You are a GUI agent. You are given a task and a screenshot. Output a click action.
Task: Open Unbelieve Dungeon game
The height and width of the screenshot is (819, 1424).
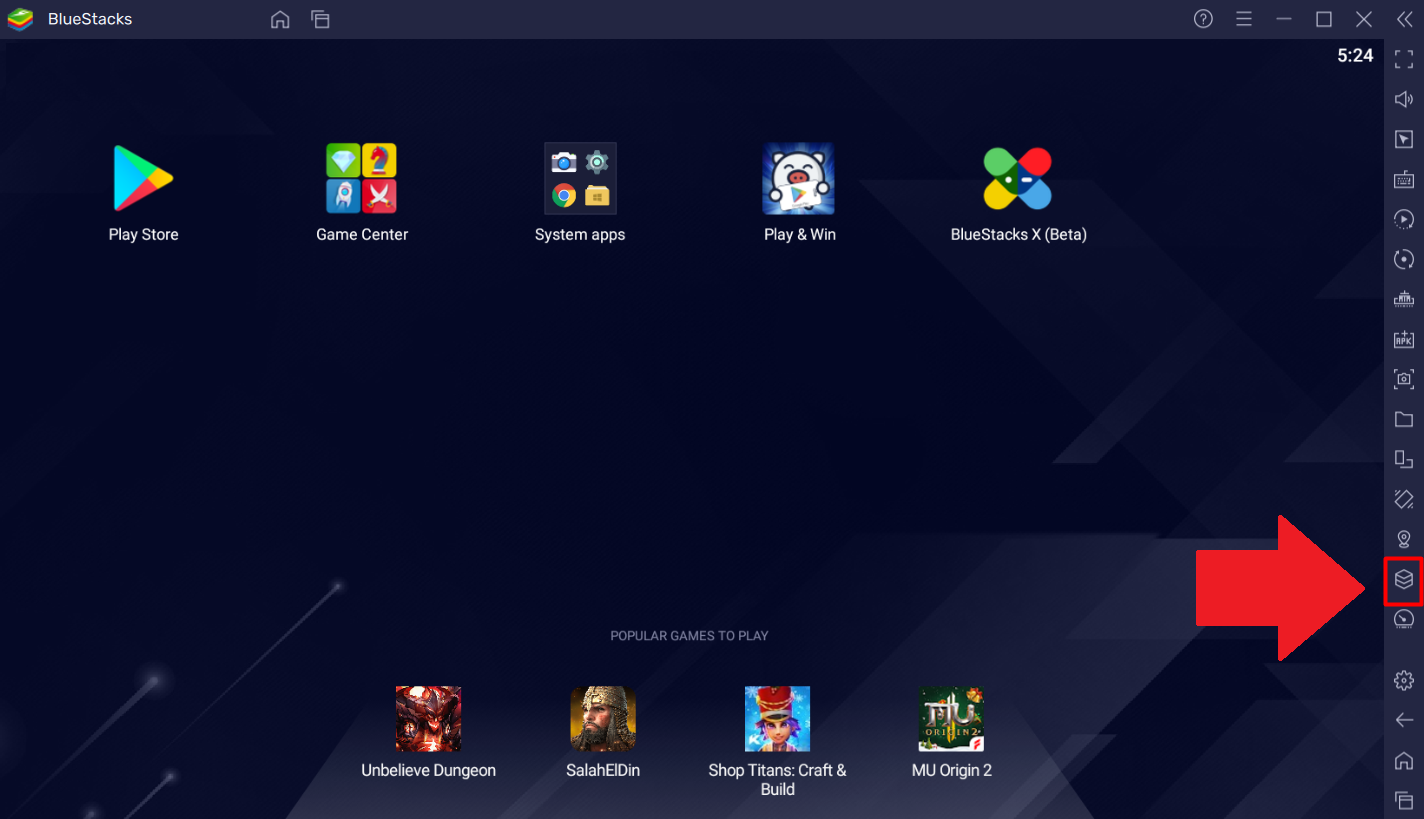(428, 718)
